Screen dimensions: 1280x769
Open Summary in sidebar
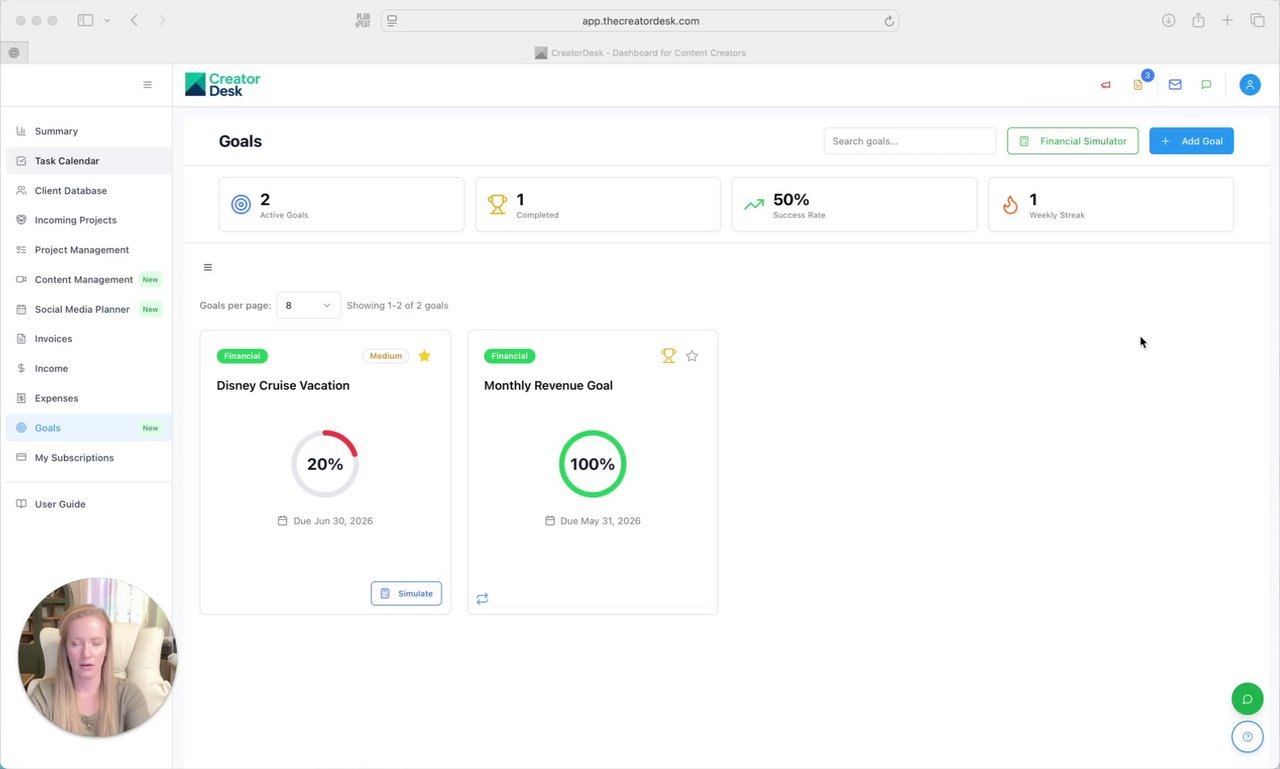click(87, 131)
